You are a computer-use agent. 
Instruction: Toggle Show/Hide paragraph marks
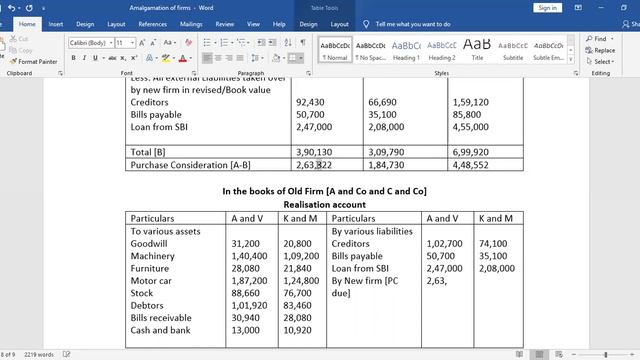[303, 42]
